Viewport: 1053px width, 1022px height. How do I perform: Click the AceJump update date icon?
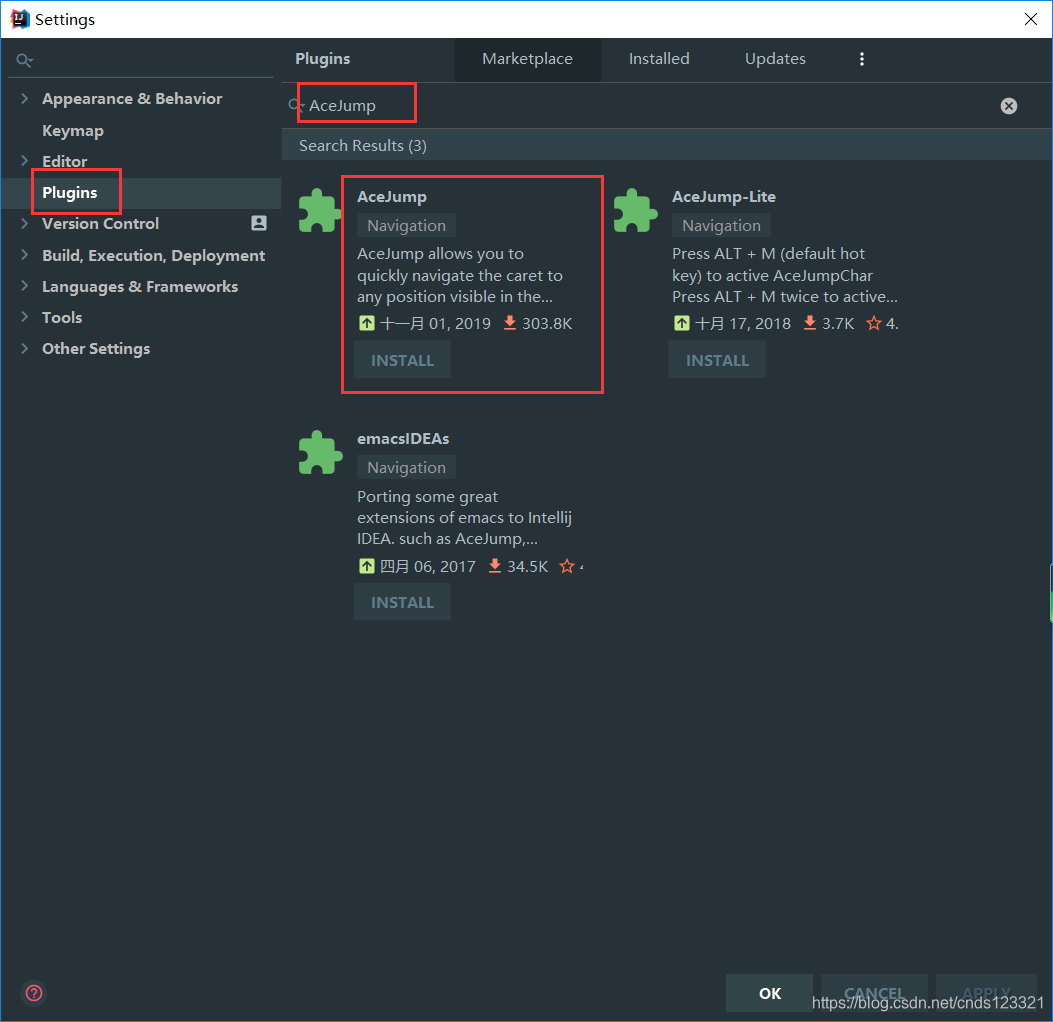point(367,323)
